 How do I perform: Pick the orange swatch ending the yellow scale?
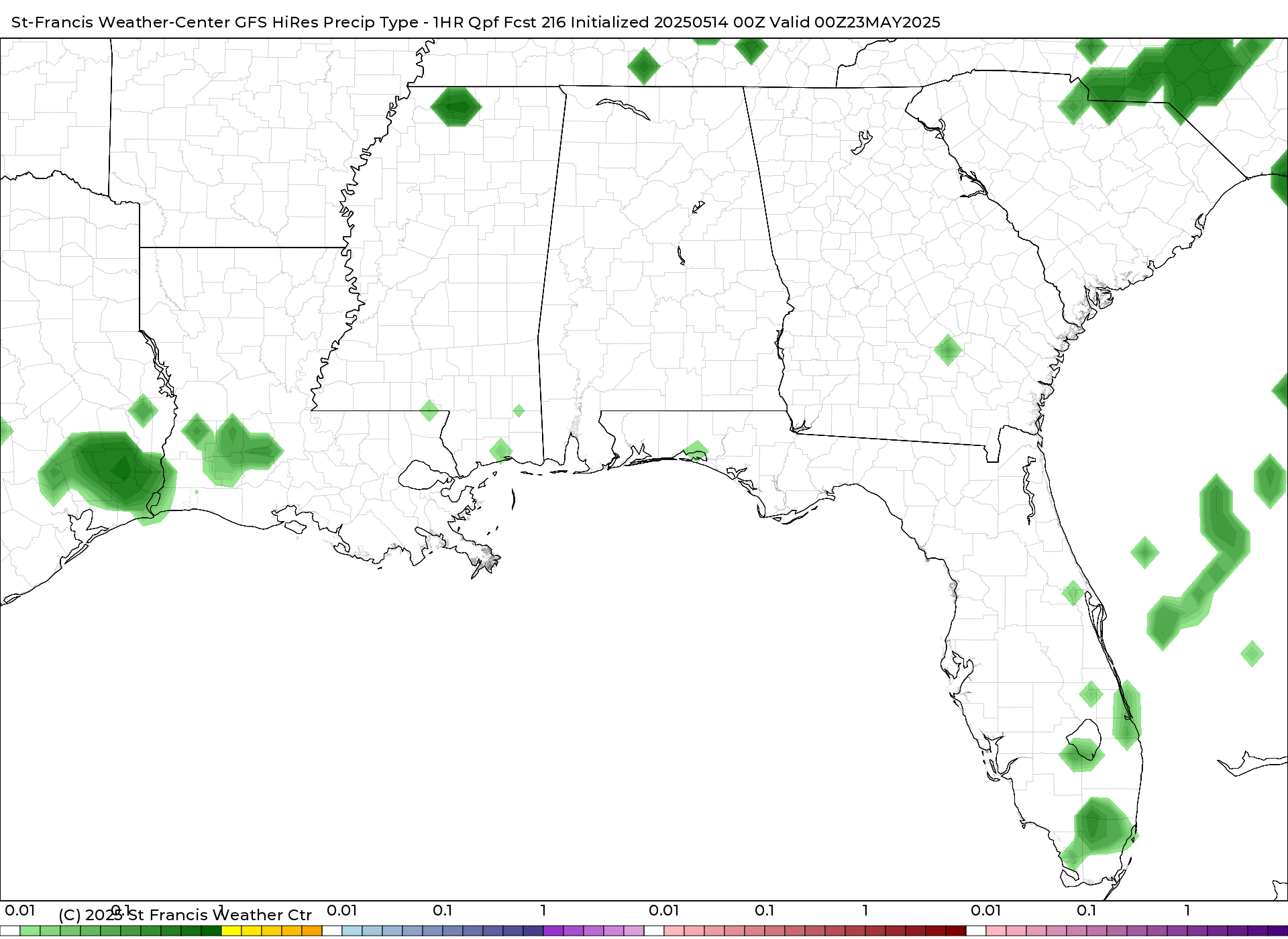point(312,931)
